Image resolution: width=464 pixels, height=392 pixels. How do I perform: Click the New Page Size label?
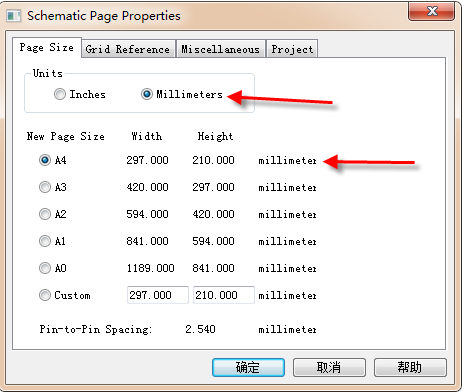[66, 136]
